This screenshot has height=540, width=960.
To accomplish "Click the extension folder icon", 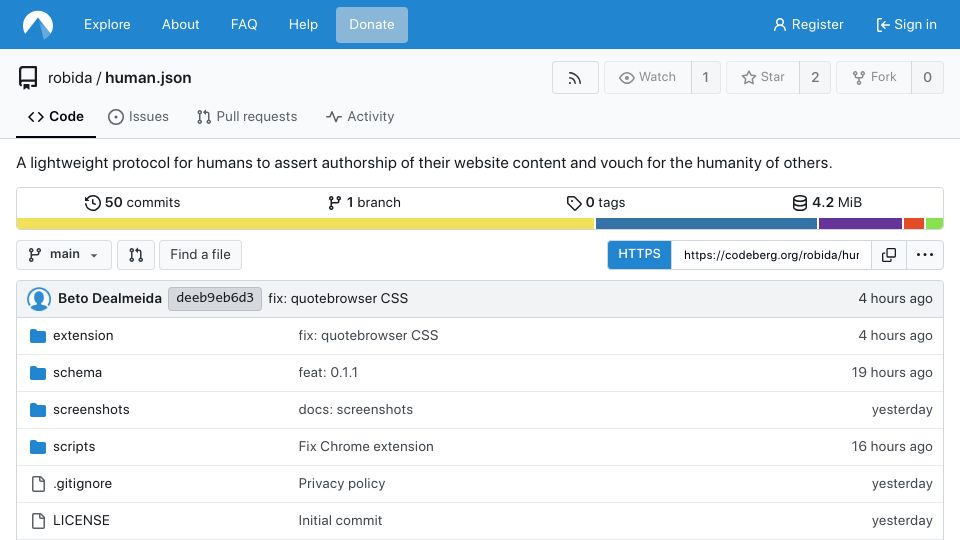I will (38, 336).
